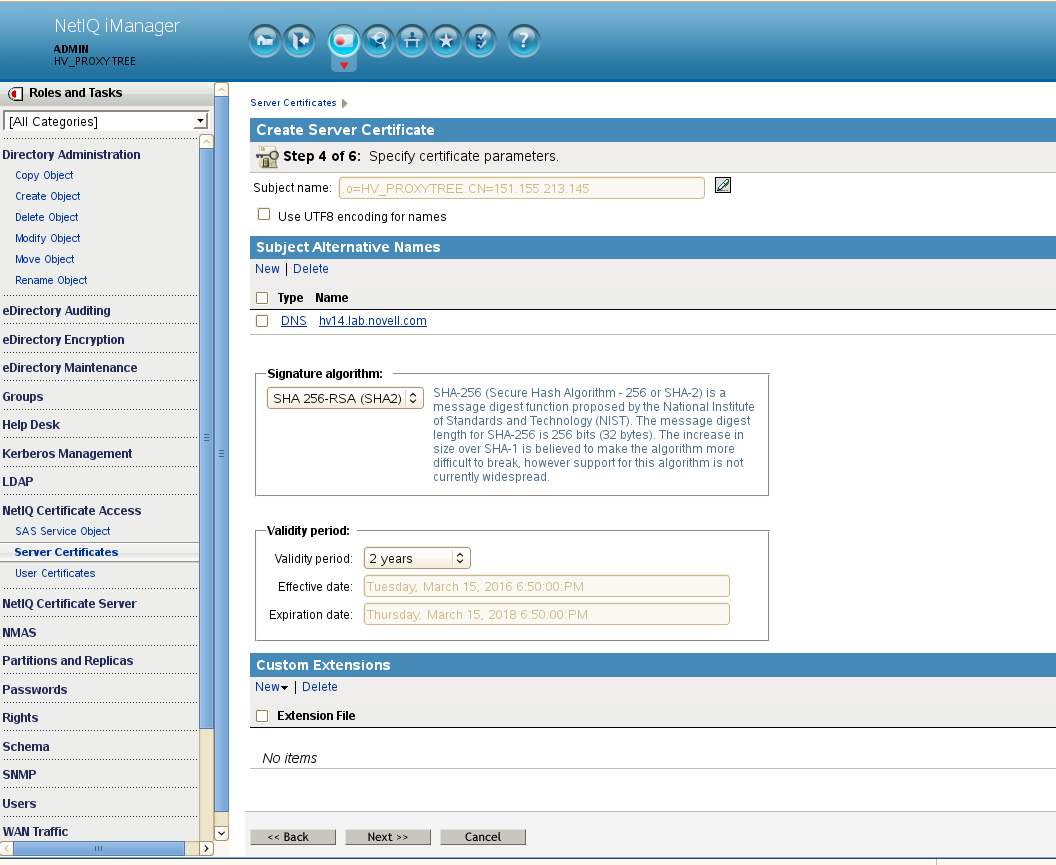Open the Modify Object task
This screenshot has height=865, width=1056.
pyautogui.click(x=48, y=238)
